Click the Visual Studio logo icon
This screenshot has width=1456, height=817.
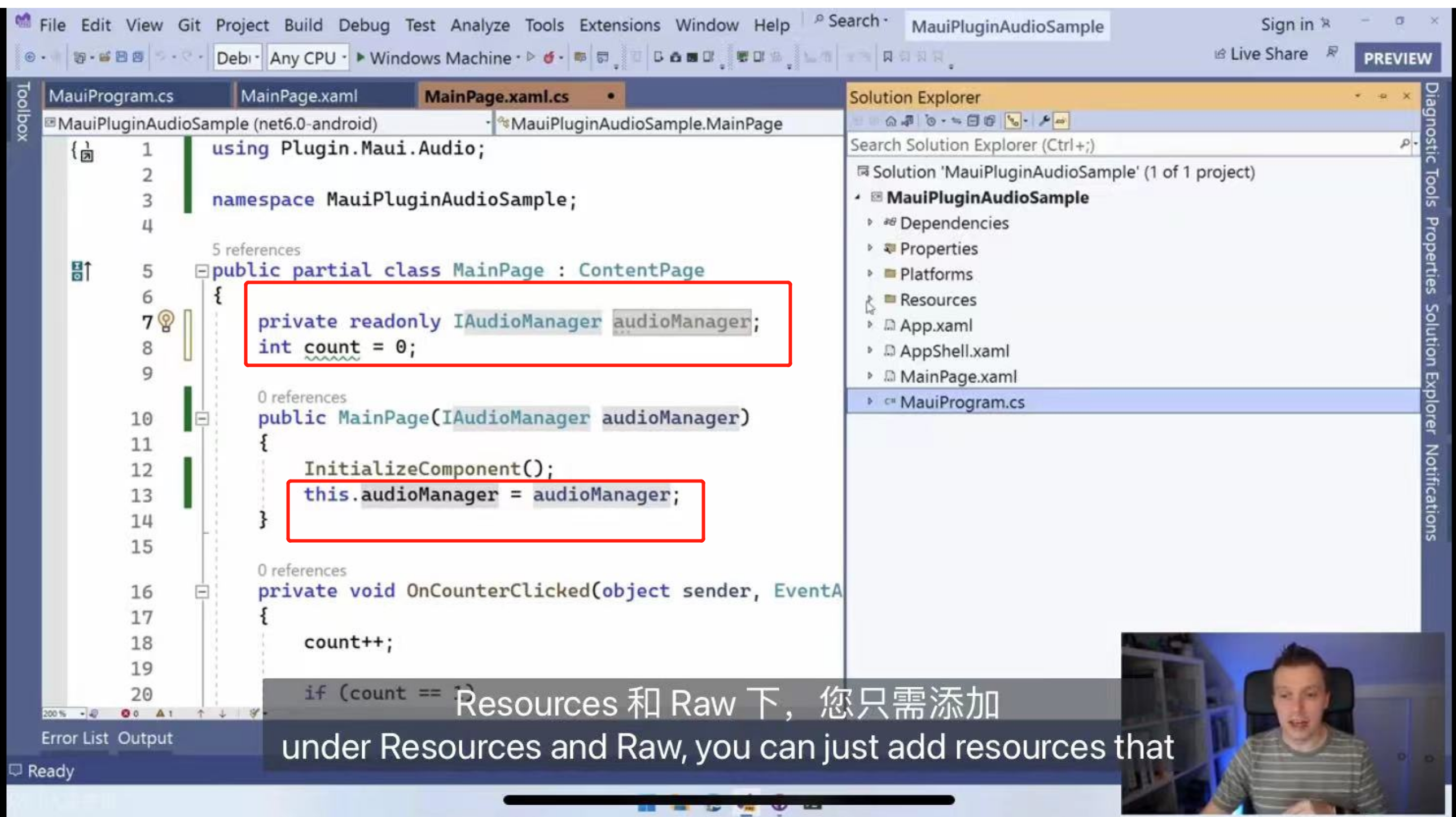click(23, 21)
